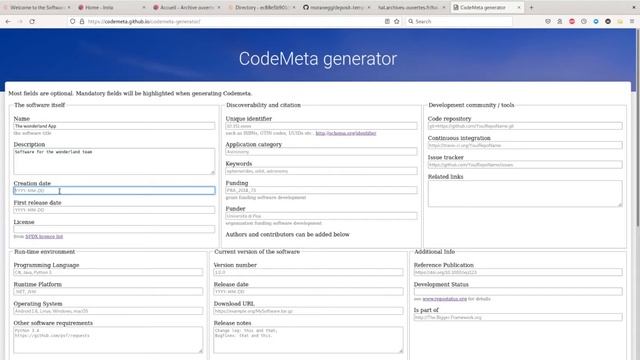The image size is (640, 360).
Task: Click the browser Search box
Action: (x=459, y=21)
